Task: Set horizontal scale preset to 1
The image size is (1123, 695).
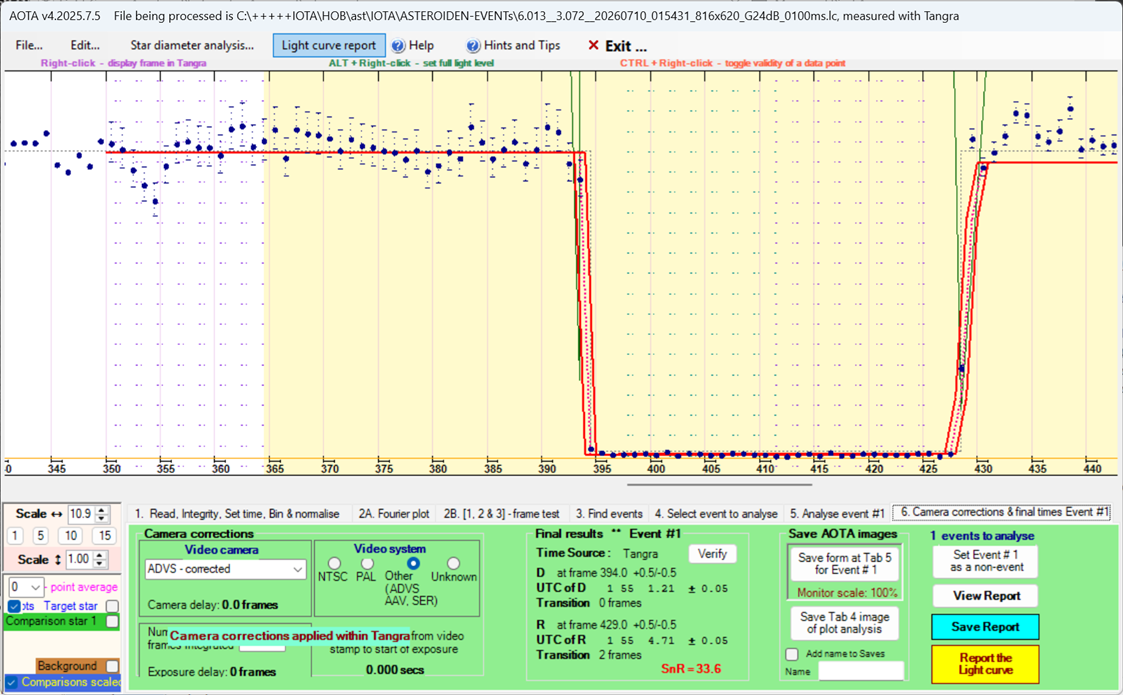Action: click(15, 535)
